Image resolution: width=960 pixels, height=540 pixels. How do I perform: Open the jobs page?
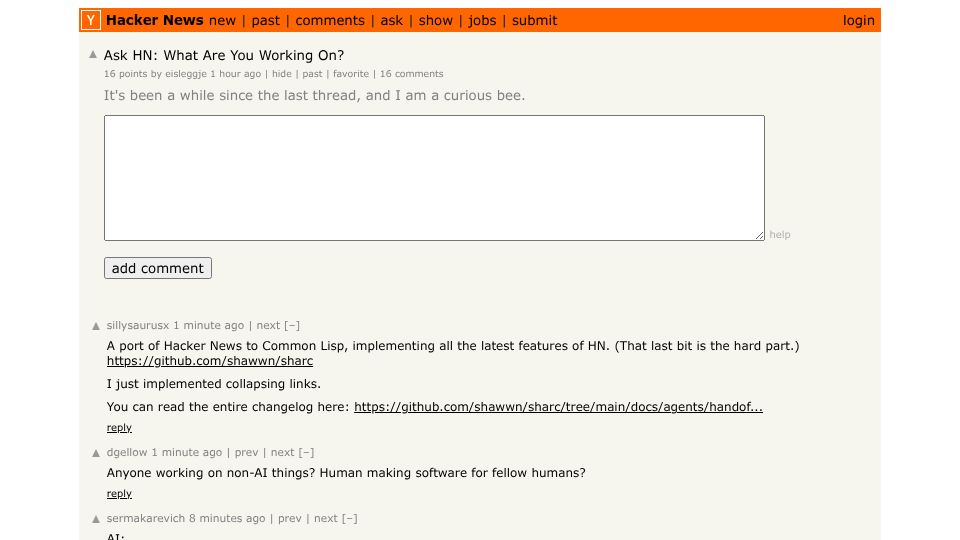482,21
